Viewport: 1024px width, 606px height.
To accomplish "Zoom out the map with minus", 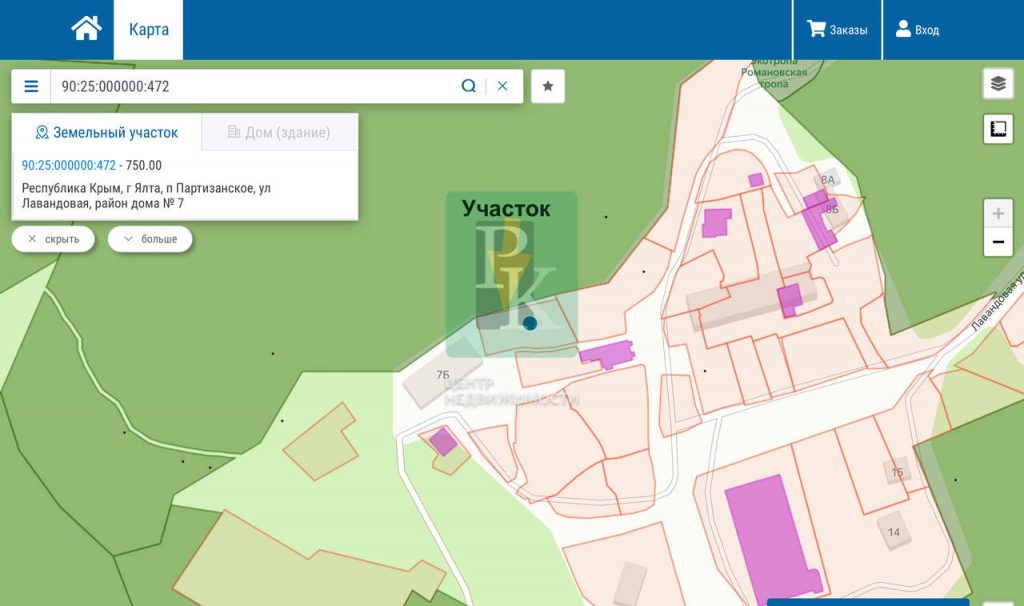I will [998, 242].
